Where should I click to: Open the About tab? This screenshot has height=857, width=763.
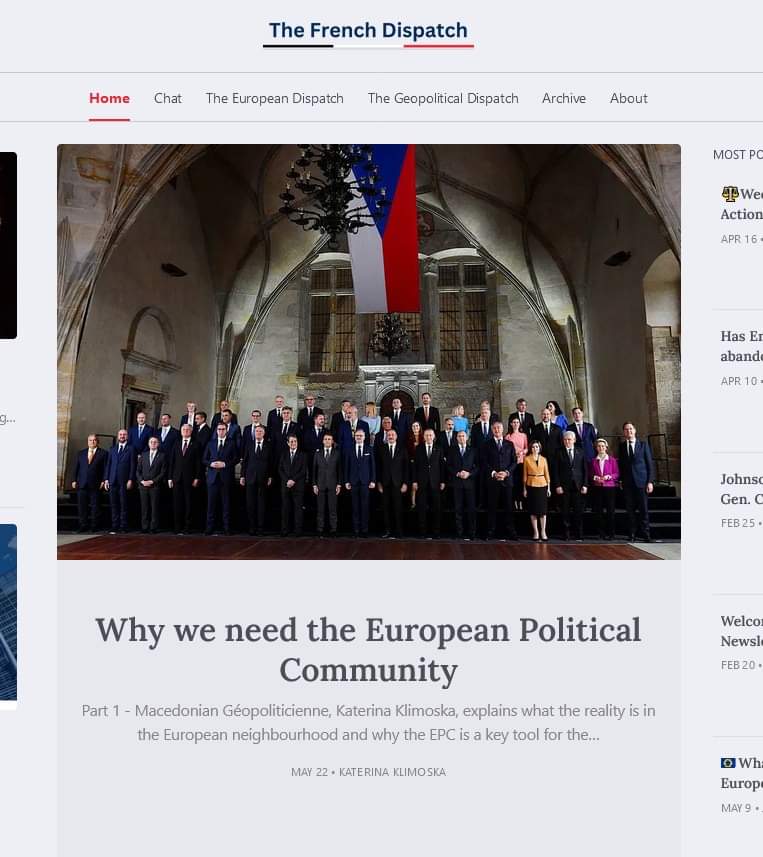(x=629, y=98)
